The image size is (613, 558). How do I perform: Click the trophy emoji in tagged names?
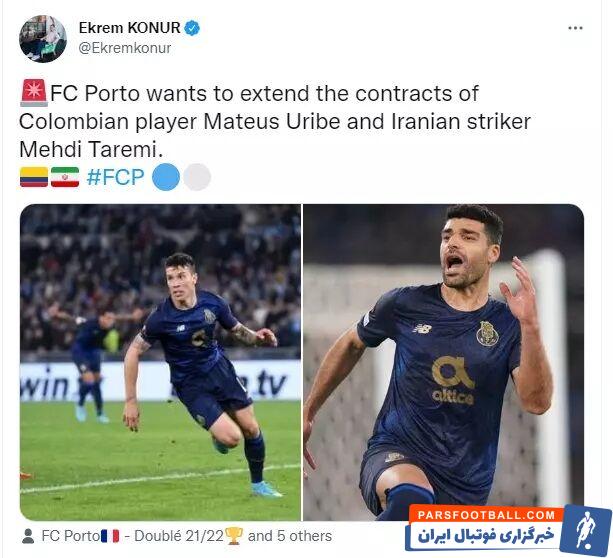[234, 536]
